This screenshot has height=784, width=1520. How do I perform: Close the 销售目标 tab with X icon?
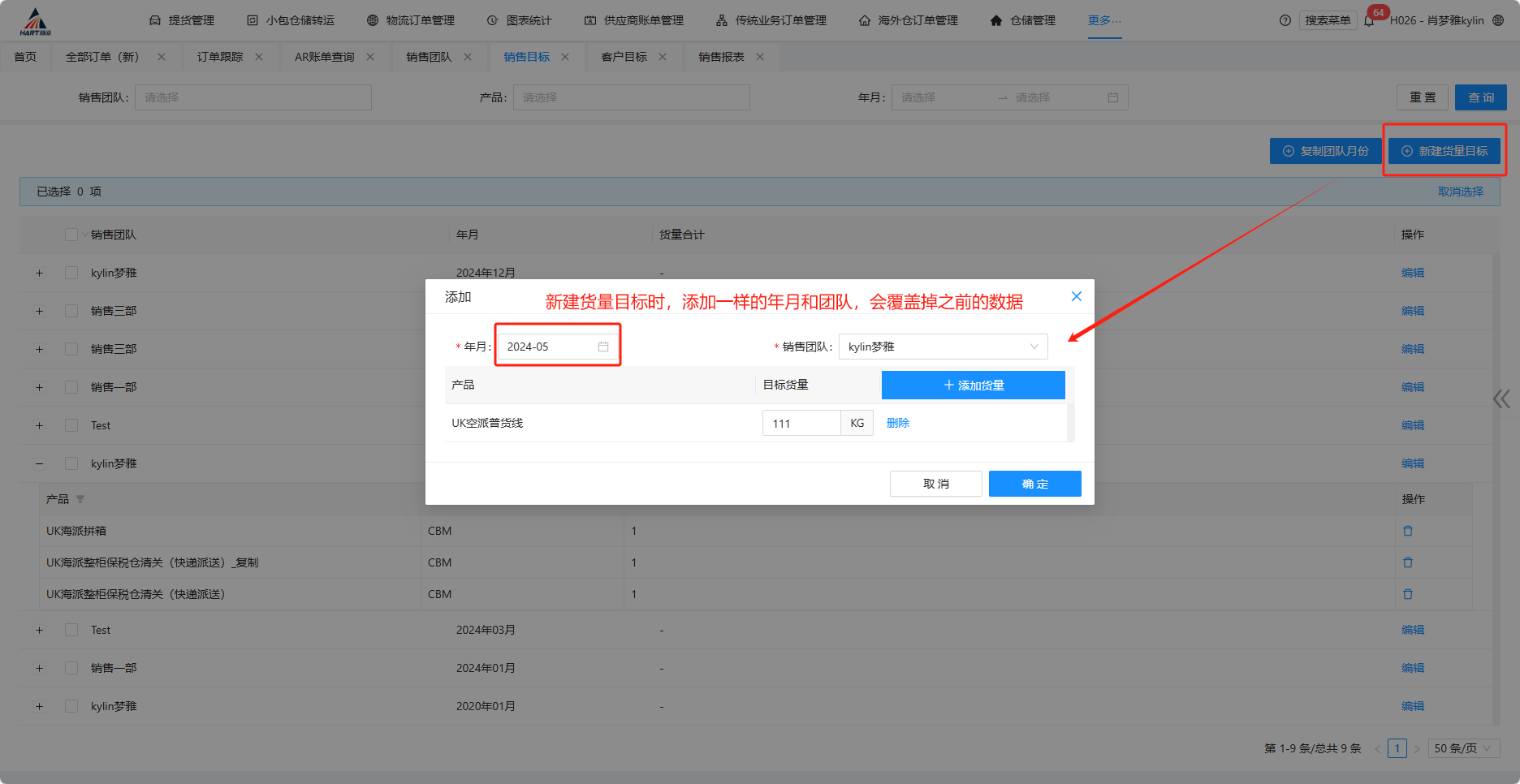[x=565, y=57]
